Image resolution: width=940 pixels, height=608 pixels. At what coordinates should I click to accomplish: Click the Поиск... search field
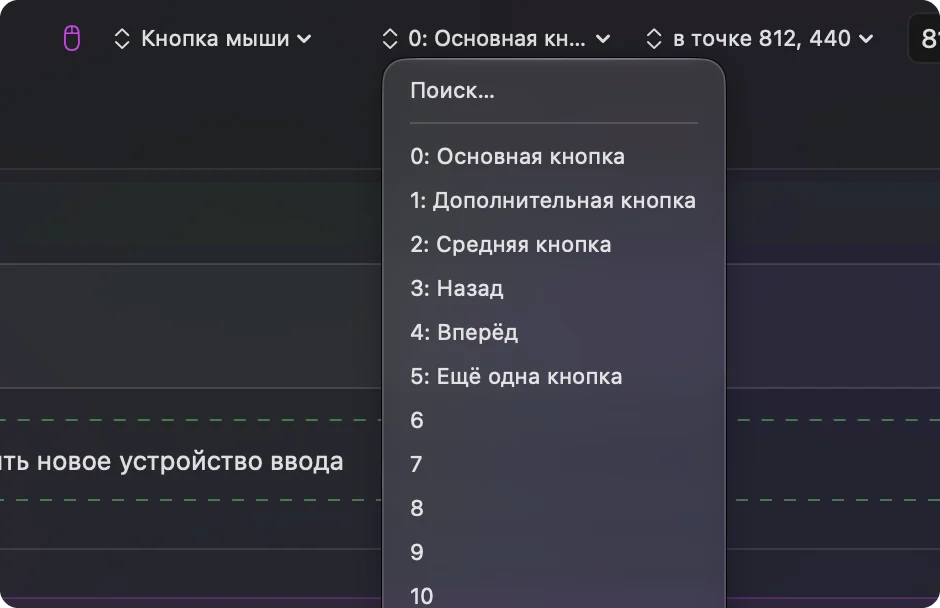click(553, 91)
